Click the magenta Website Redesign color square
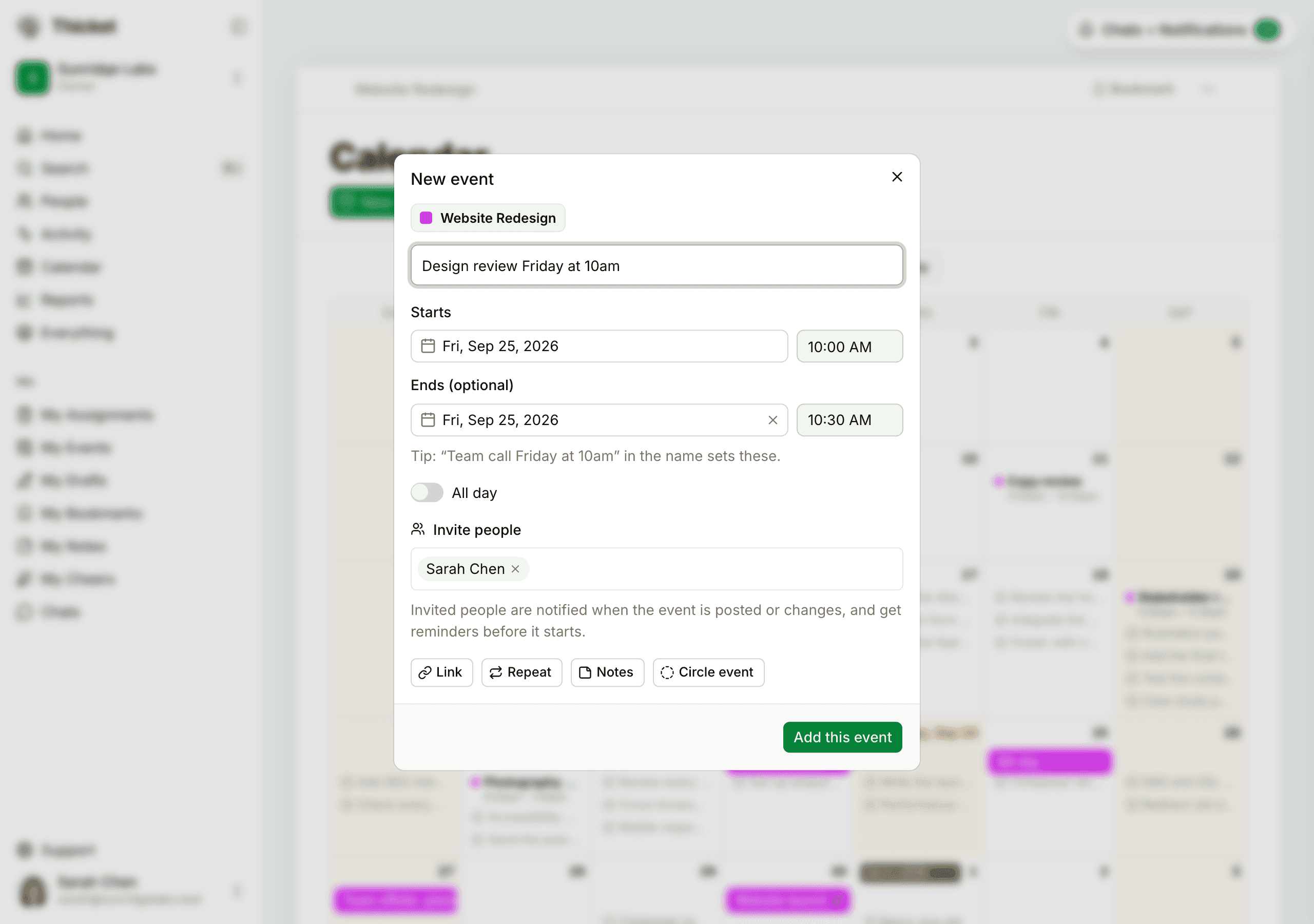This screenshot has width=1314, height=924. click(x=426, y=218)
